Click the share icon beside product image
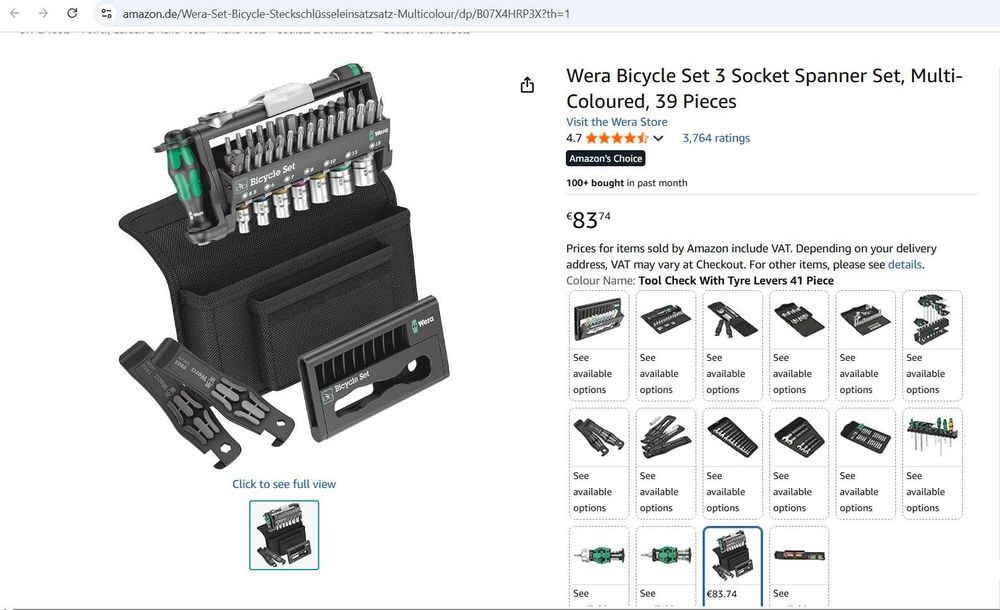 (527, 86)
